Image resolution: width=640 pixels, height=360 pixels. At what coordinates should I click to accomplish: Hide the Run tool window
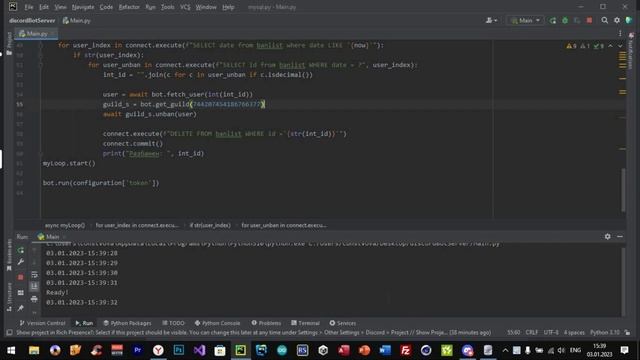(620, 237)
